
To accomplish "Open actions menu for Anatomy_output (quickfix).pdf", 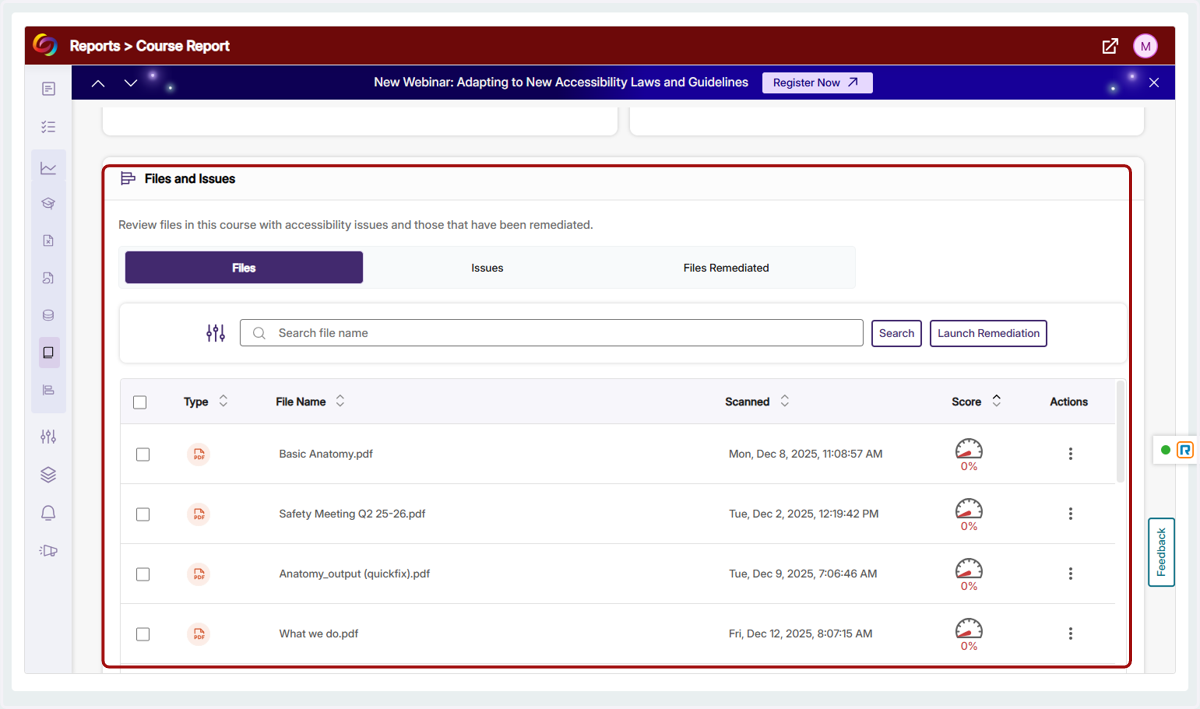I will [1070, 574].
